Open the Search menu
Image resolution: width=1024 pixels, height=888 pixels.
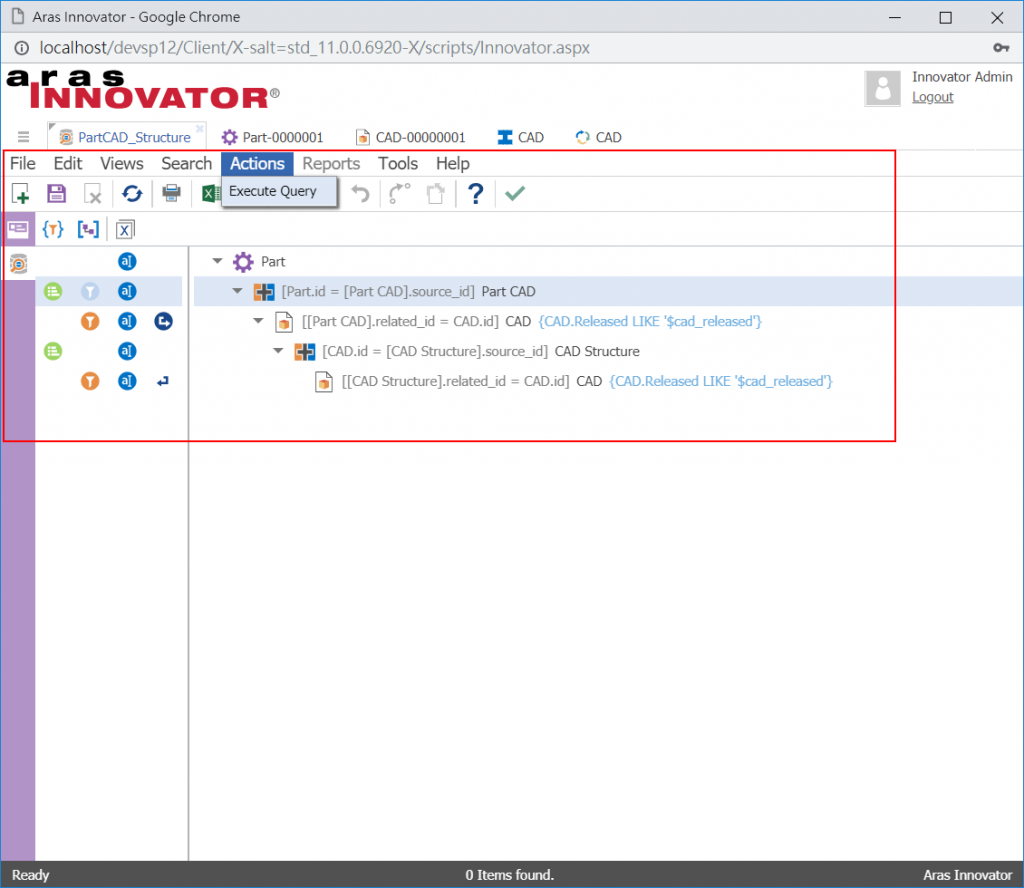pos(187,163)
